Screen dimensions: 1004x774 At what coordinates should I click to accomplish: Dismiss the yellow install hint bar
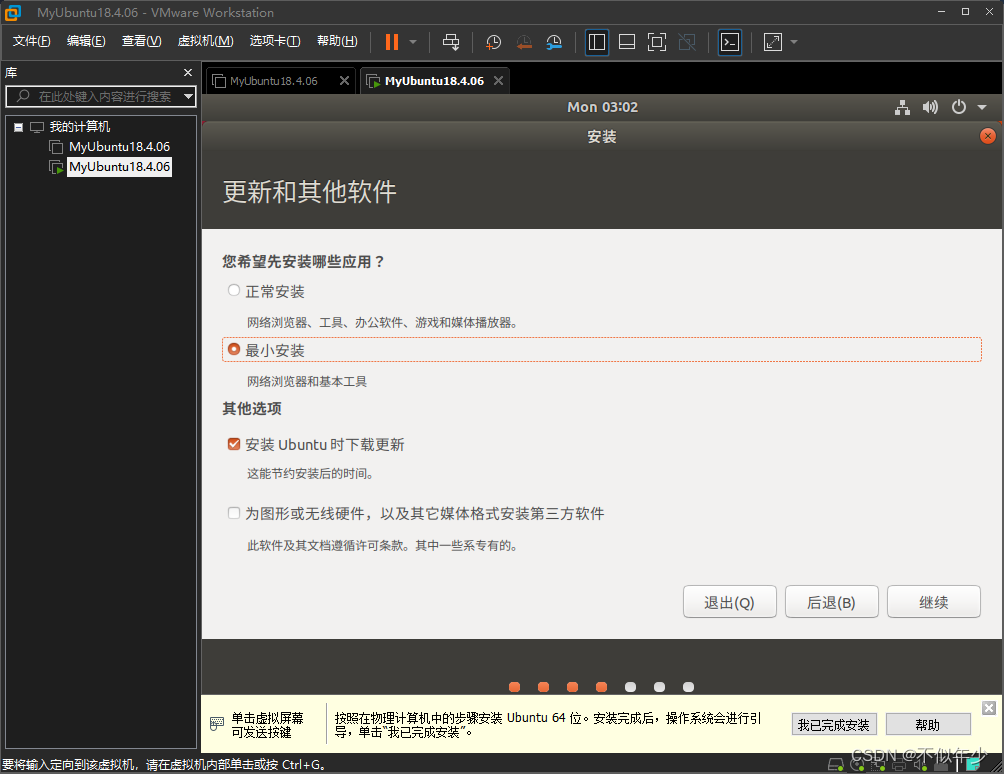click(x=989, y=707)
